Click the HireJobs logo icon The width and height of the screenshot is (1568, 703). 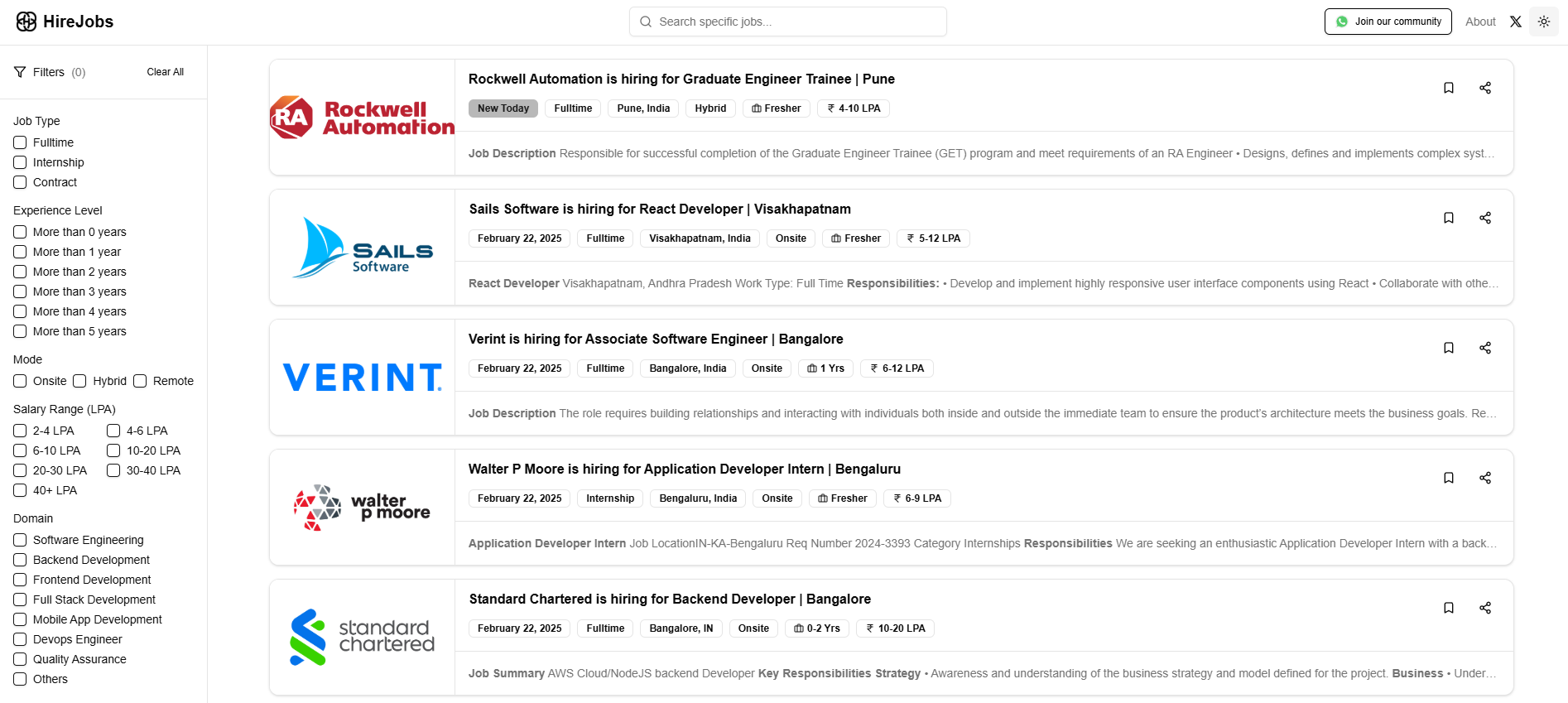click(x=26, y=22)
